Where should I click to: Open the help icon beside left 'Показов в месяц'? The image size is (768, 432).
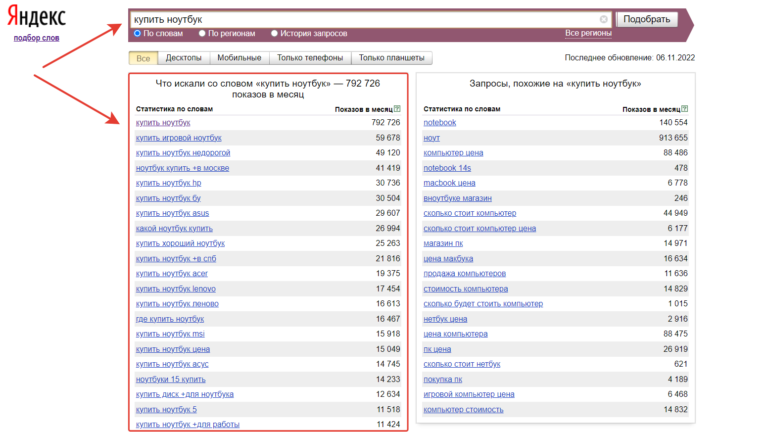[397, 109]
